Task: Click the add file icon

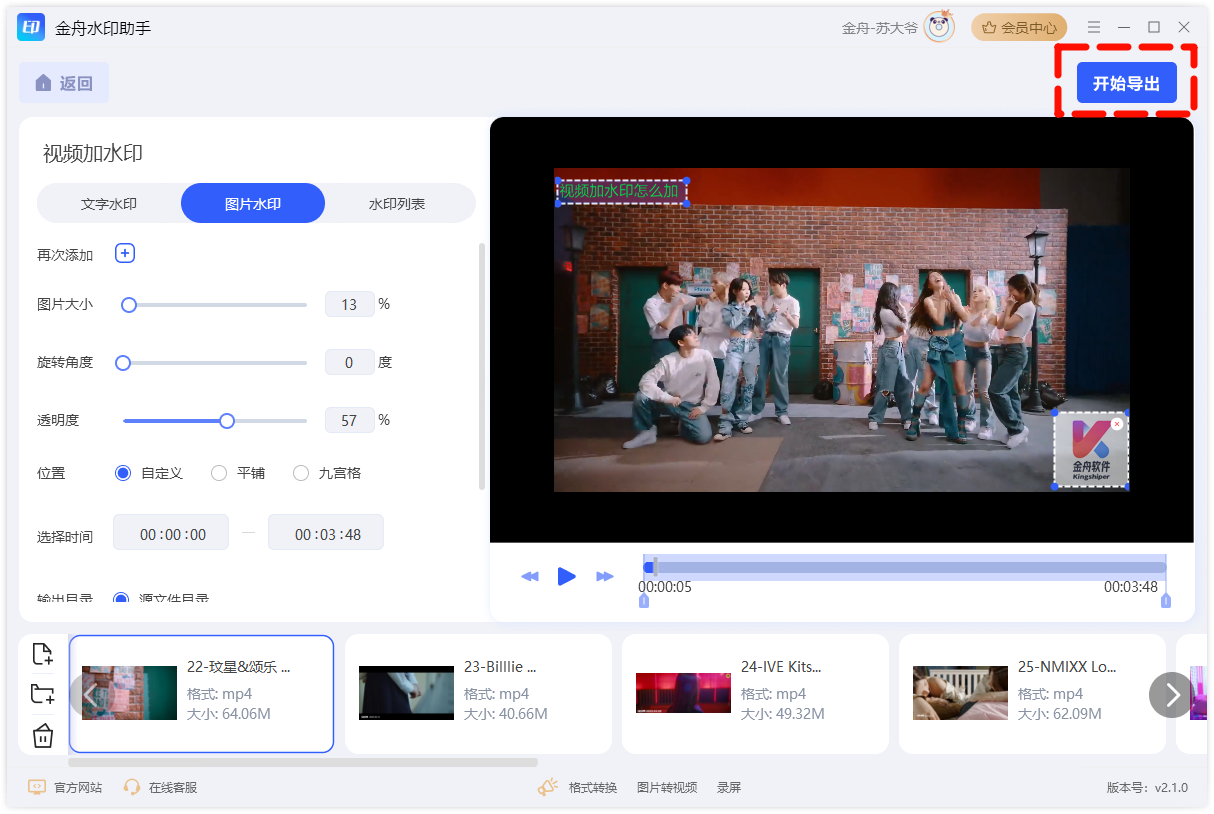Action: pyautogui.click(x=42, y=655)
